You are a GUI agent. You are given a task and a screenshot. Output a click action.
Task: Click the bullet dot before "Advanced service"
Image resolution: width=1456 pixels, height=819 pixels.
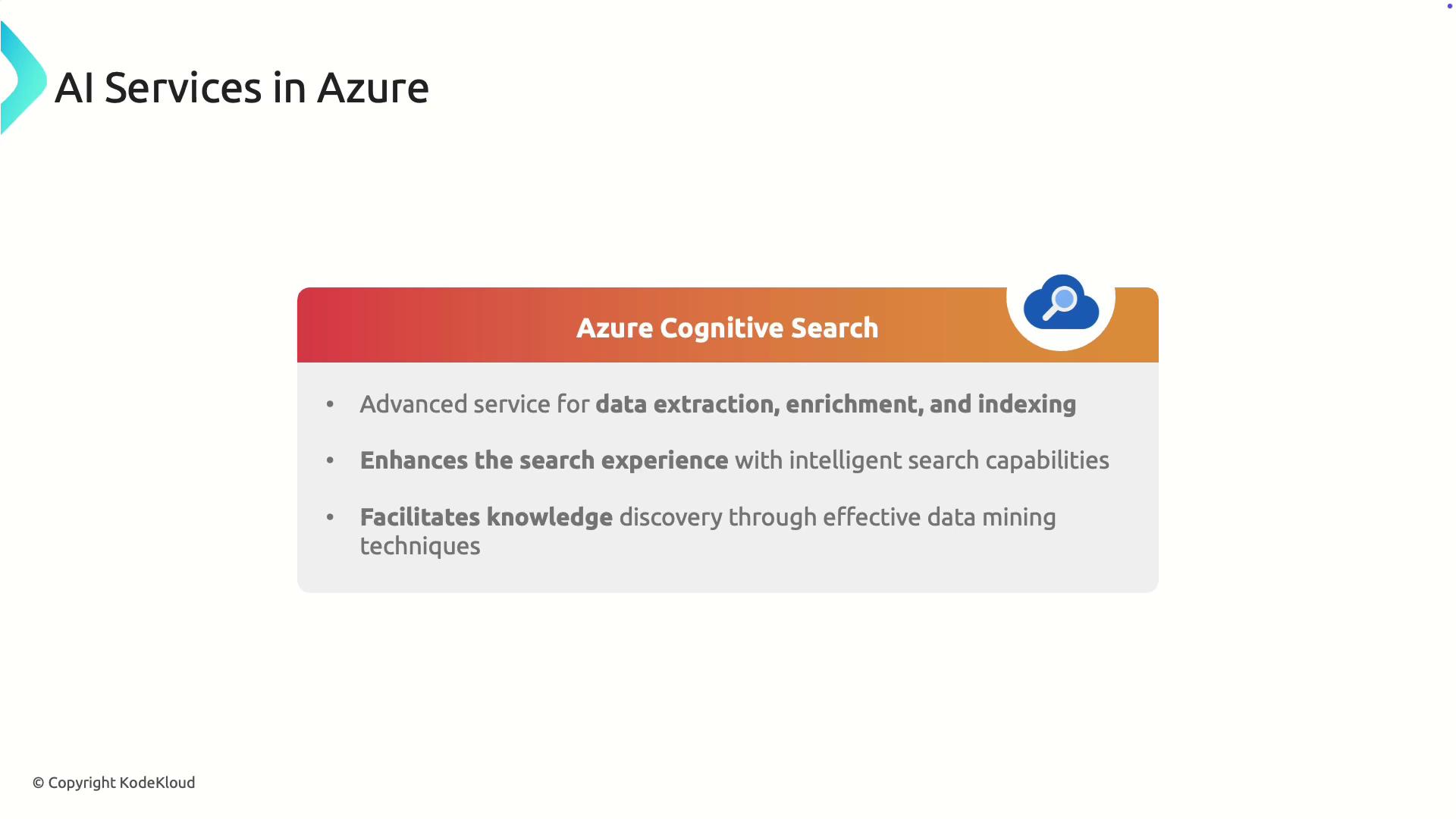330,404
